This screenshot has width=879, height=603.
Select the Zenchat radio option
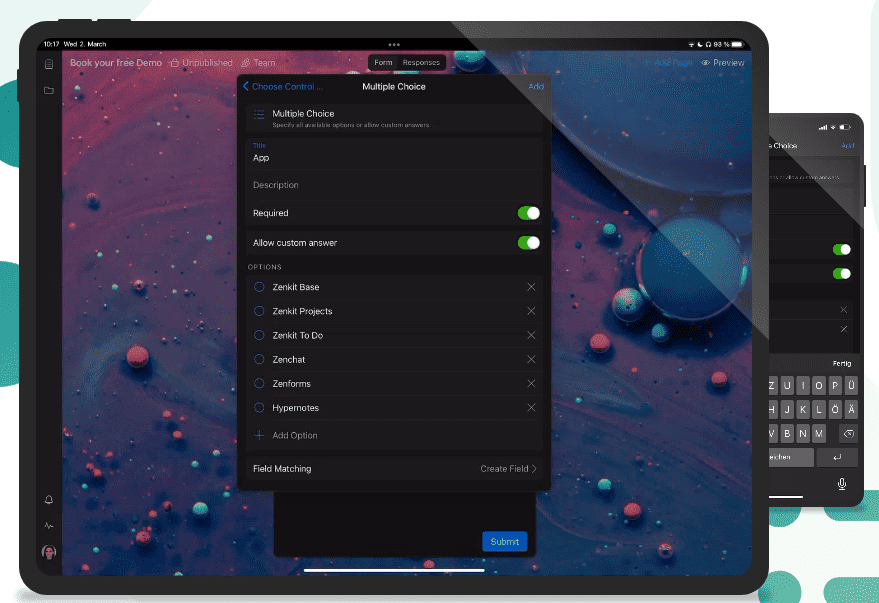pyautogui.click(x=259, y=359)
